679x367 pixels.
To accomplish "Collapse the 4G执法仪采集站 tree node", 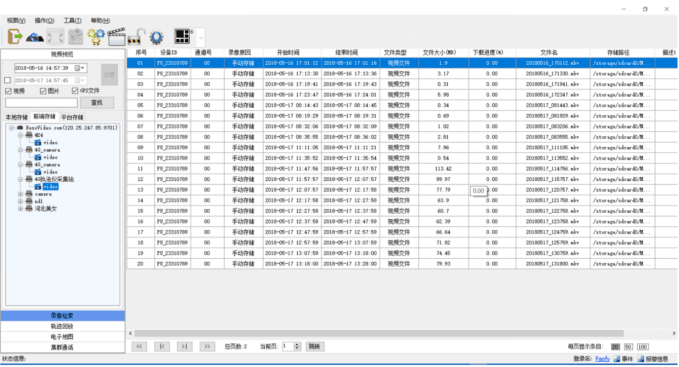I will (20, 179).
